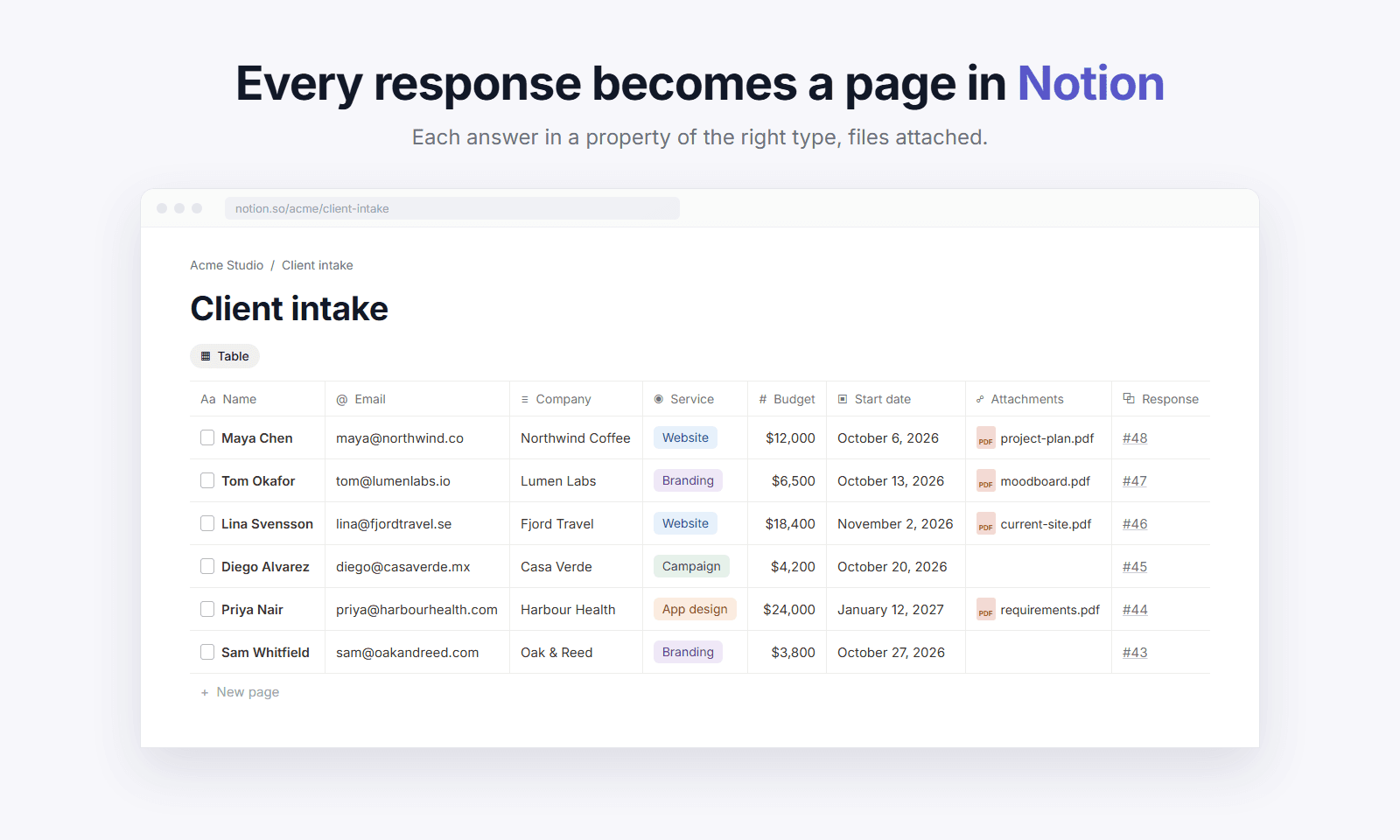
Task: Open the Campaign service tag
Action: pyautogui.click(x=691, y=566)
